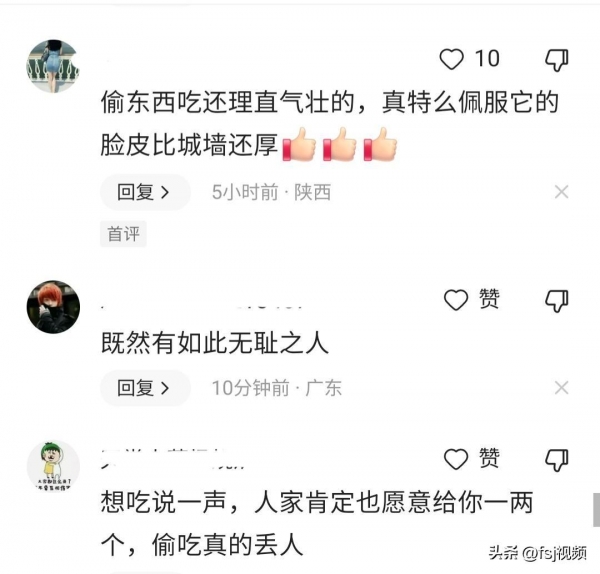
Task: Tap thumbs-down on the 无耻之人 comment
Action: tap(557, 301)
